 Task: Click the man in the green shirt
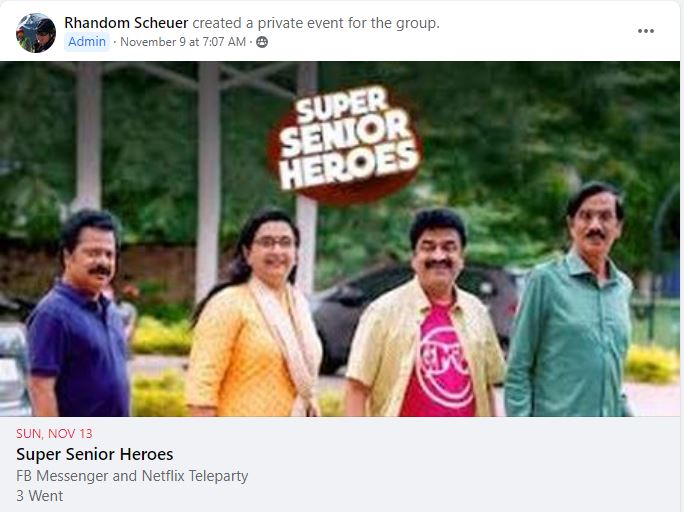pos(571,299)
